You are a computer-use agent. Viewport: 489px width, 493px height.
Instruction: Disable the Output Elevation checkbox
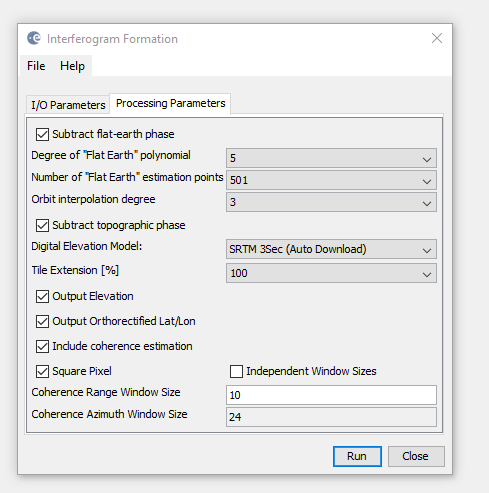[x=42, y=296]
